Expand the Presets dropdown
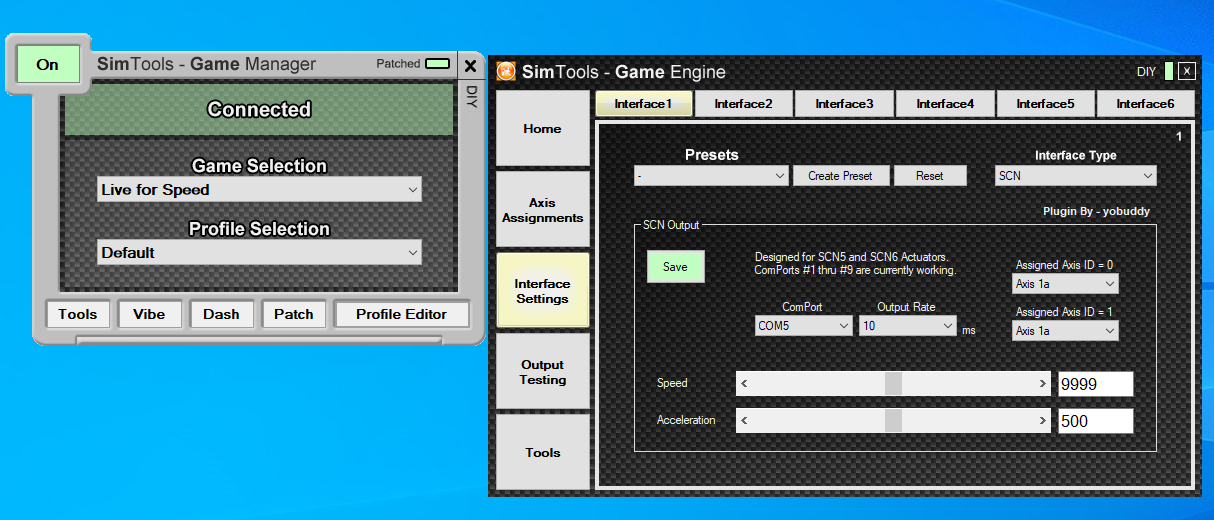Viewport: 1214px width, 520px height. [x=712, y=176]
